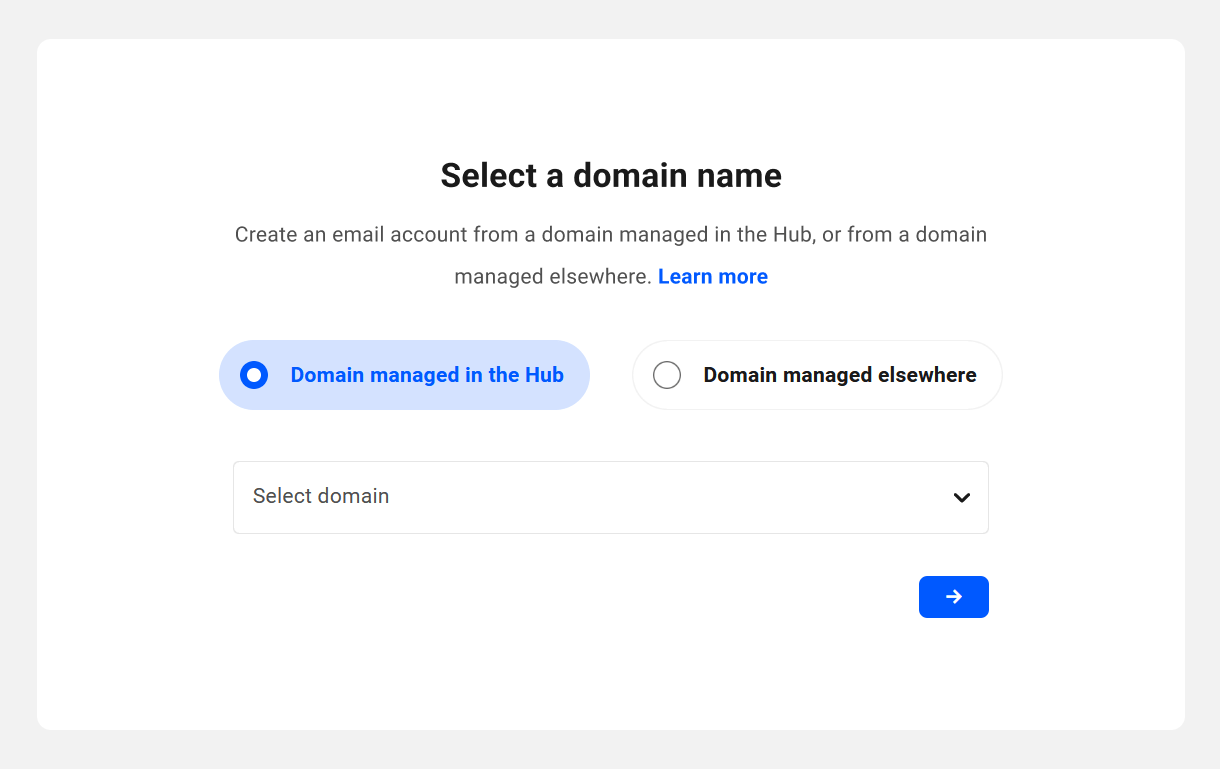Click the 'Select a domain name' heading
This screenshot has height=769, width=1220.
coord(611,176)
